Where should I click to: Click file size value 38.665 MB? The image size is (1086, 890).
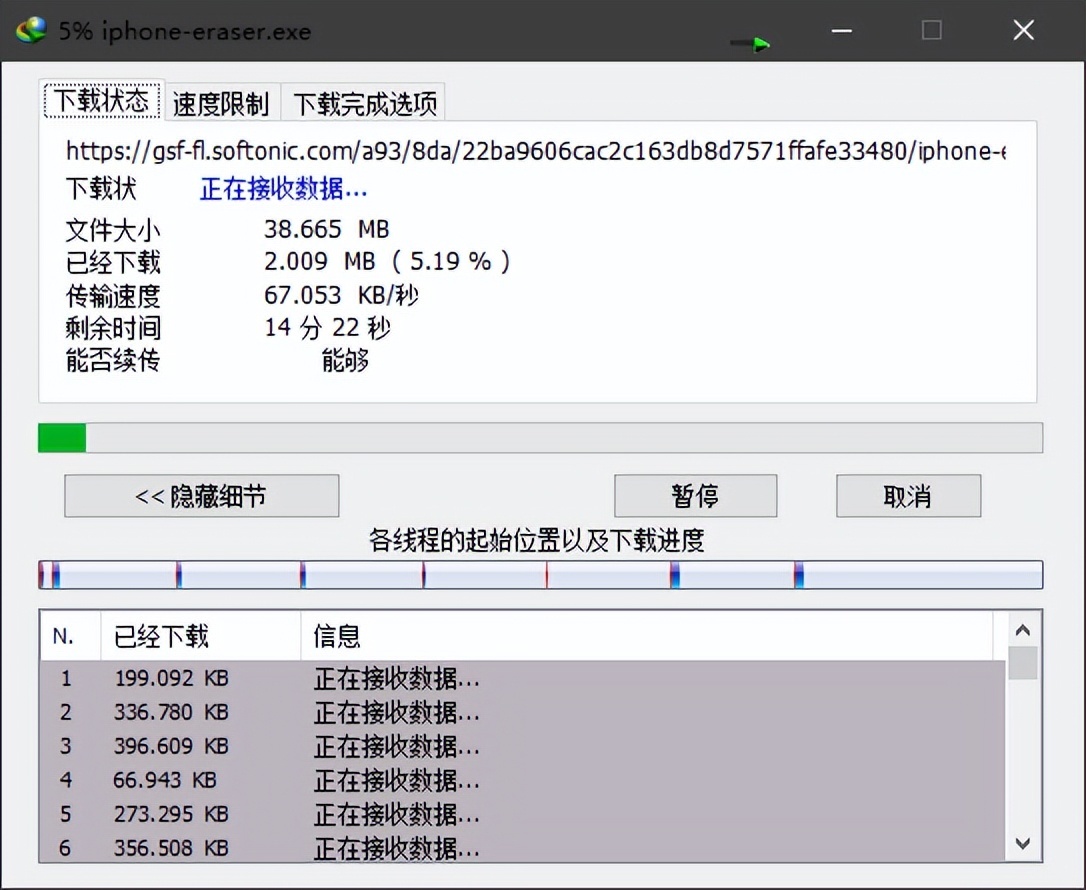pos(326,229)
